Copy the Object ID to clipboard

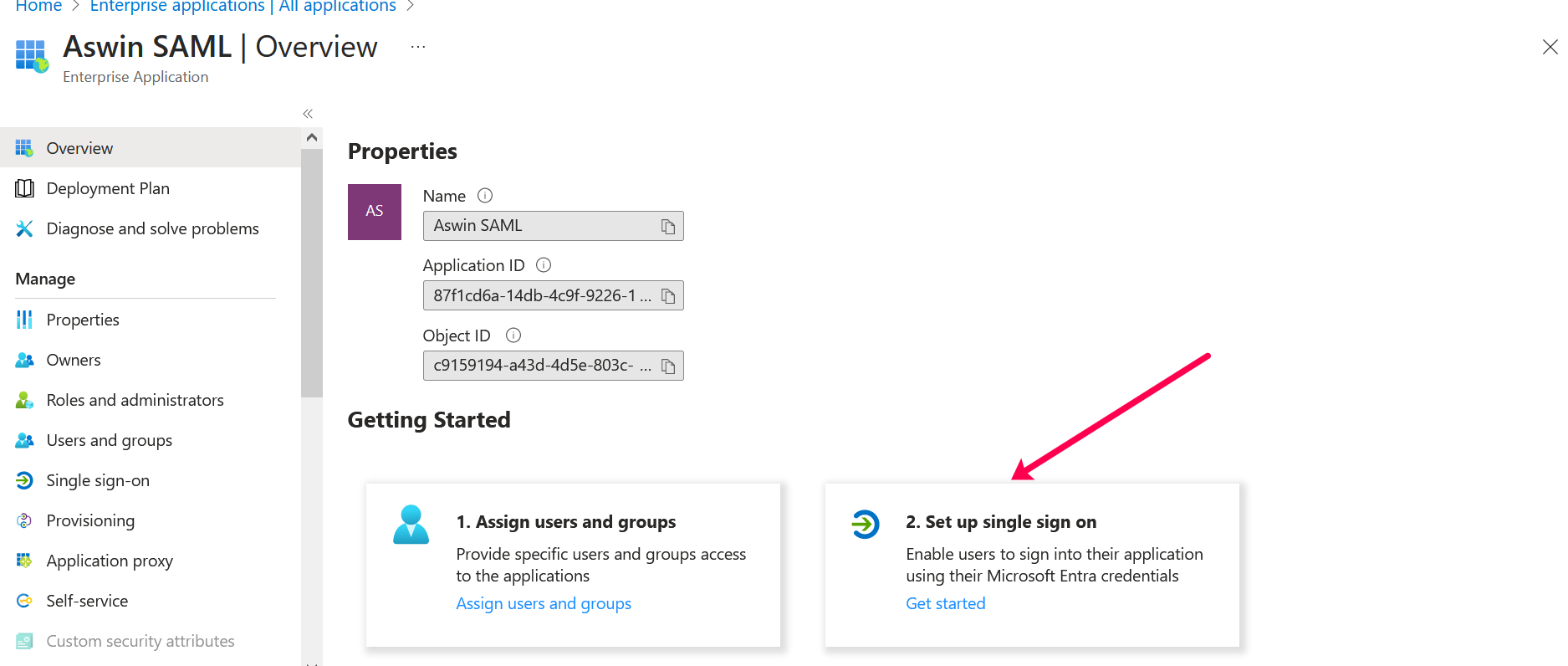(668, 366)
